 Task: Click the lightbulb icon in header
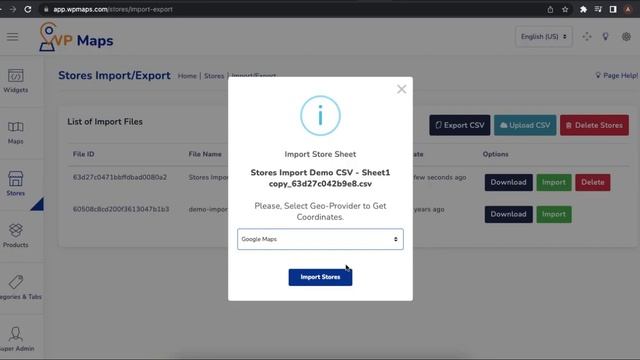tap(606, 37)
